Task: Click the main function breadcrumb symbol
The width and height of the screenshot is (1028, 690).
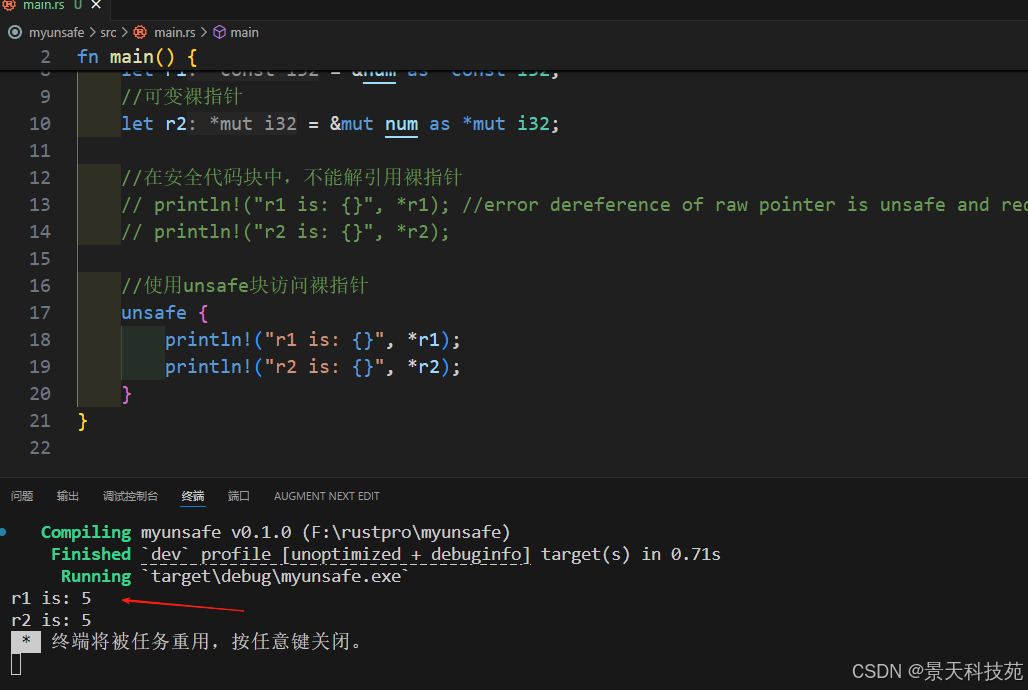Action: point(244,32)
